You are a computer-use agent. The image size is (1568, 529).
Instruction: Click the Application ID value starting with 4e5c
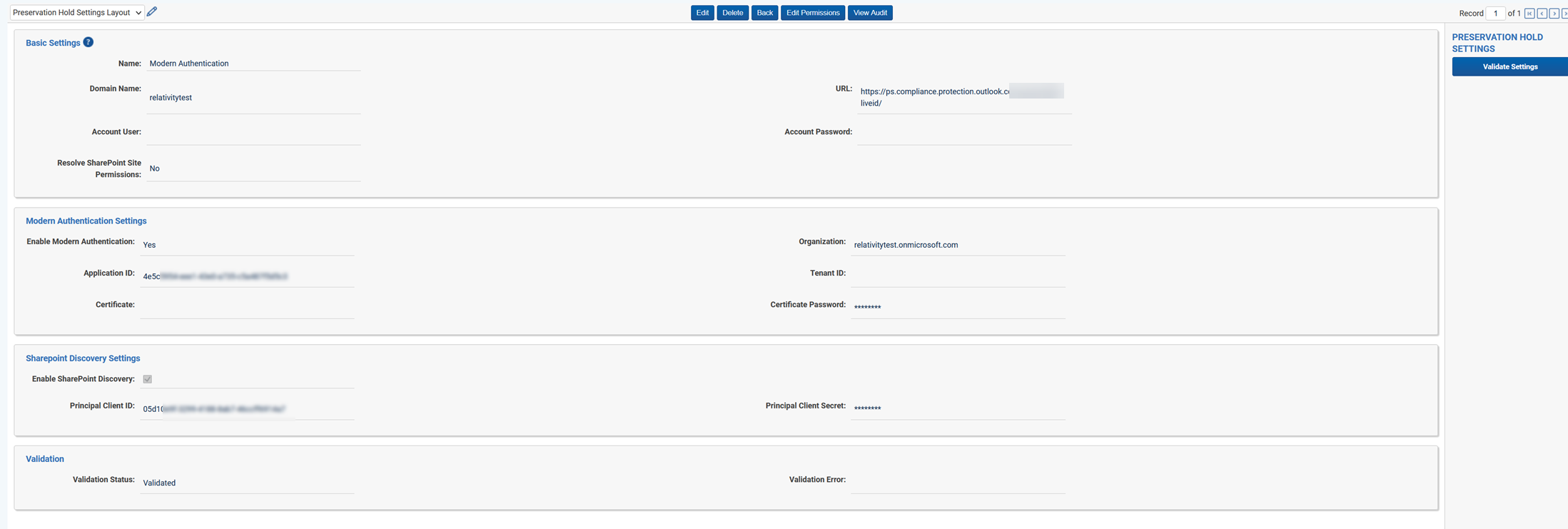point(215,276)
